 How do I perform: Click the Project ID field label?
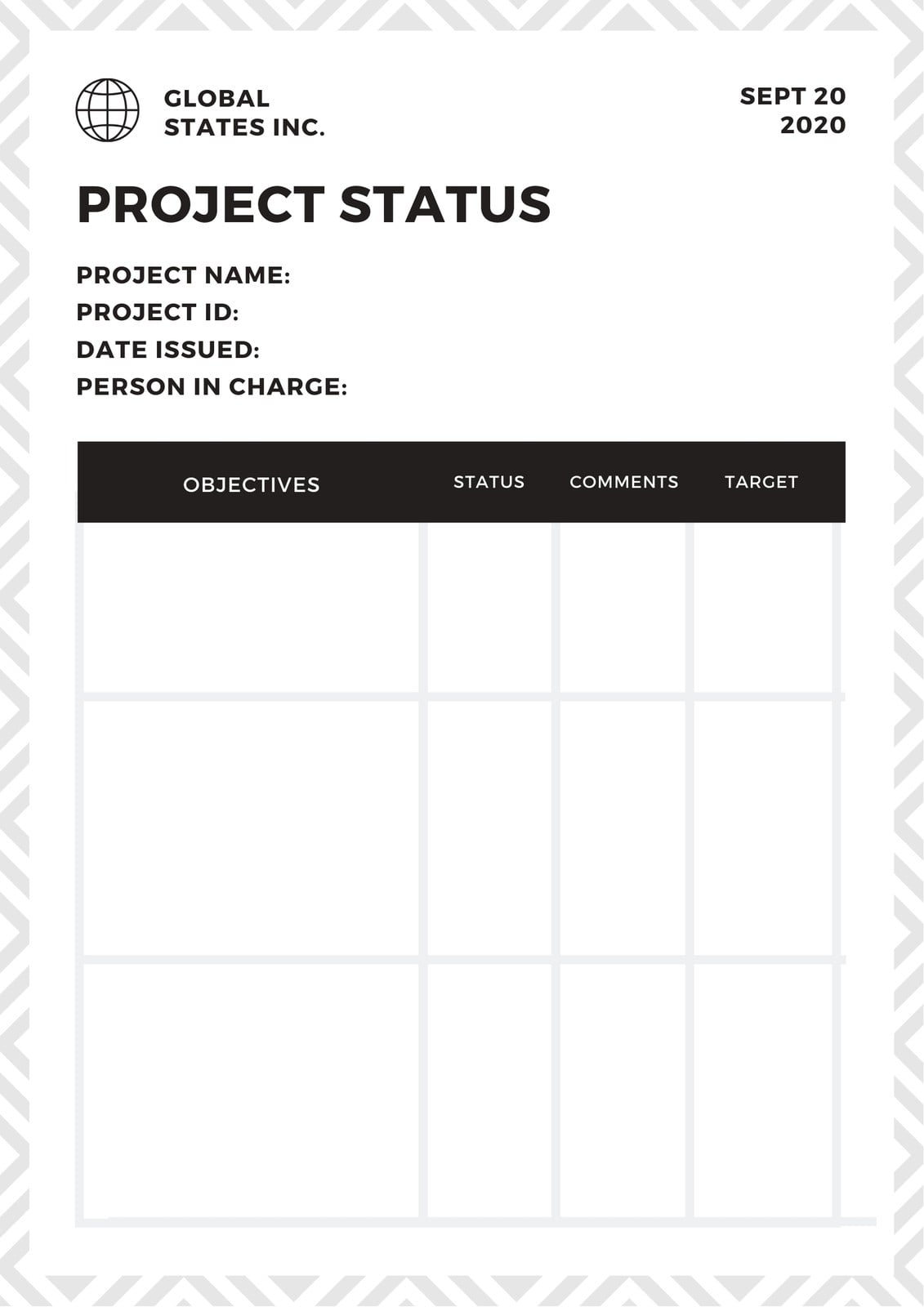tap(158, 312)
